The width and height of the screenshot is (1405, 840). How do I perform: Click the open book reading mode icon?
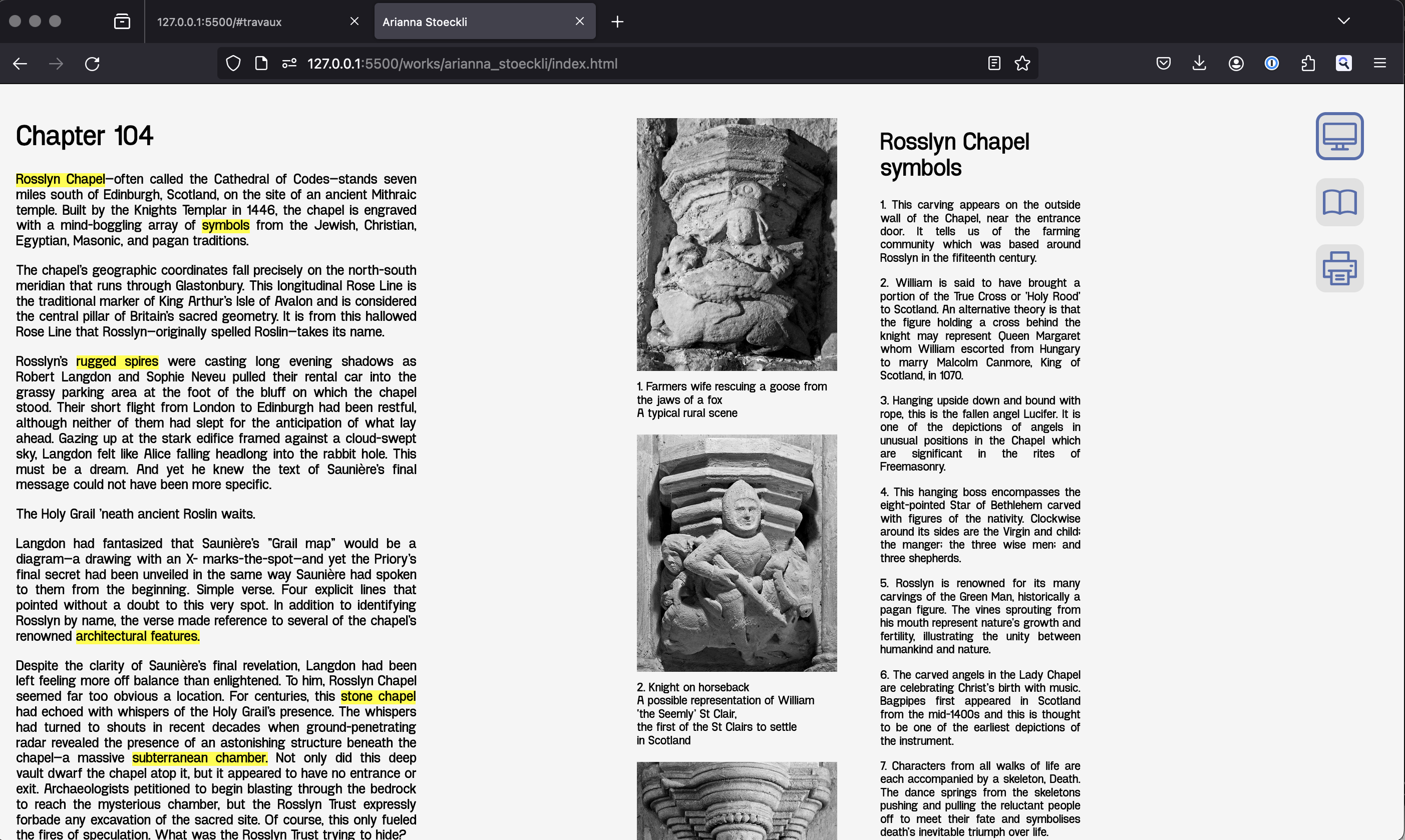tap(1339, 202)
